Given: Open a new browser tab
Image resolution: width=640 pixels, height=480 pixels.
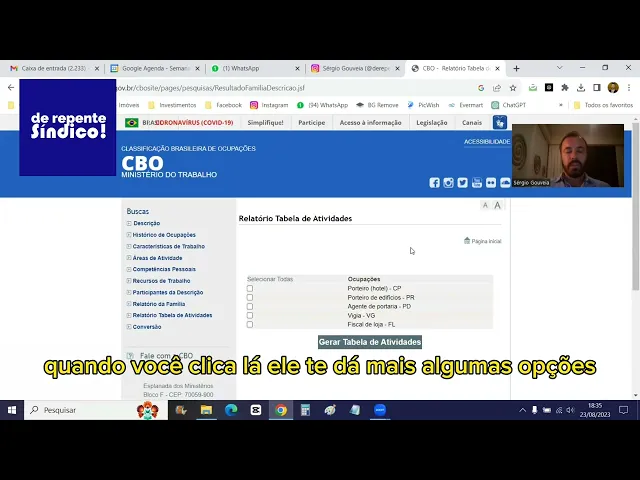Looking at the screenshot, I should (x=516, y=69).
